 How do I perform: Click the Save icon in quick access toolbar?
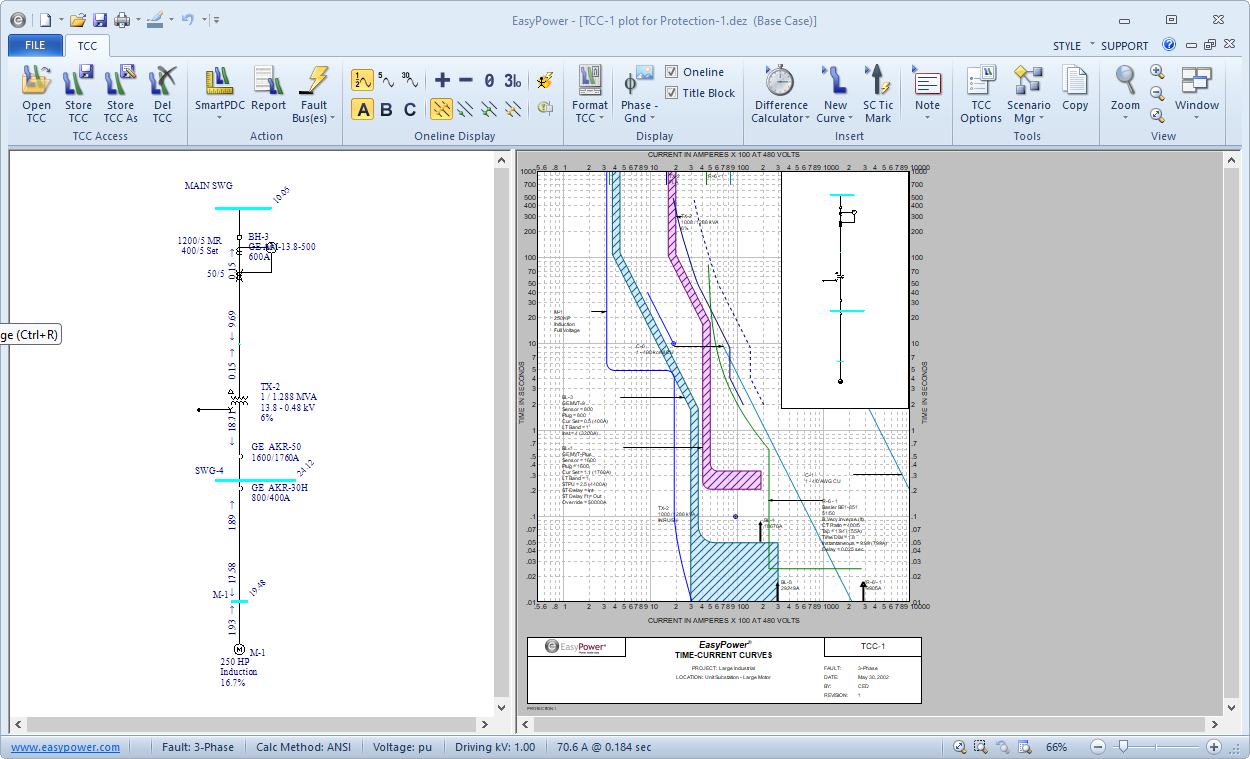click(x=99, y=19)
